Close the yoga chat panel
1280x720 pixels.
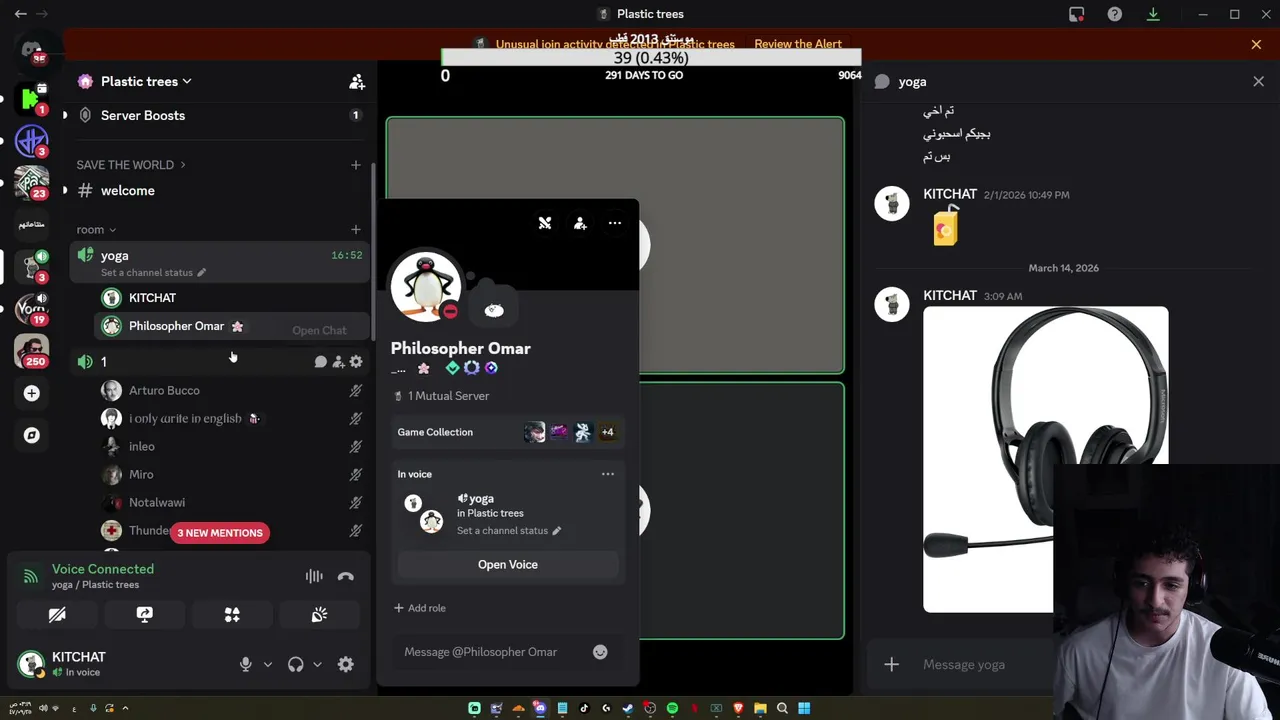pyautogui.click(x=1258, y=82)
